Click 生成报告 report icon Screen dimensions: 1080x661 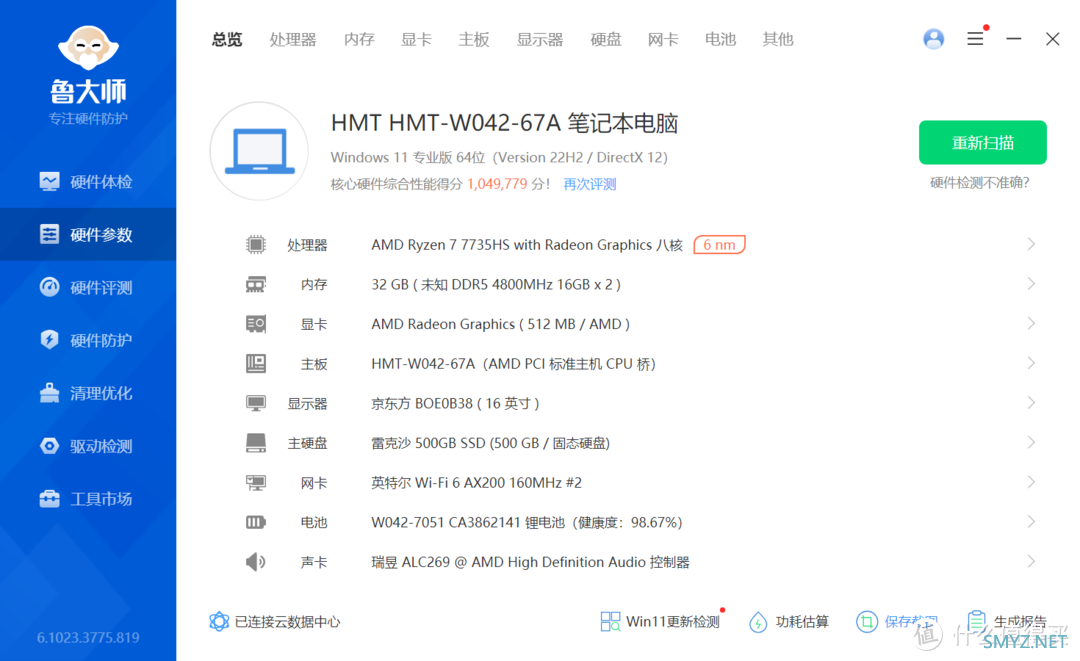coord(977,622)
